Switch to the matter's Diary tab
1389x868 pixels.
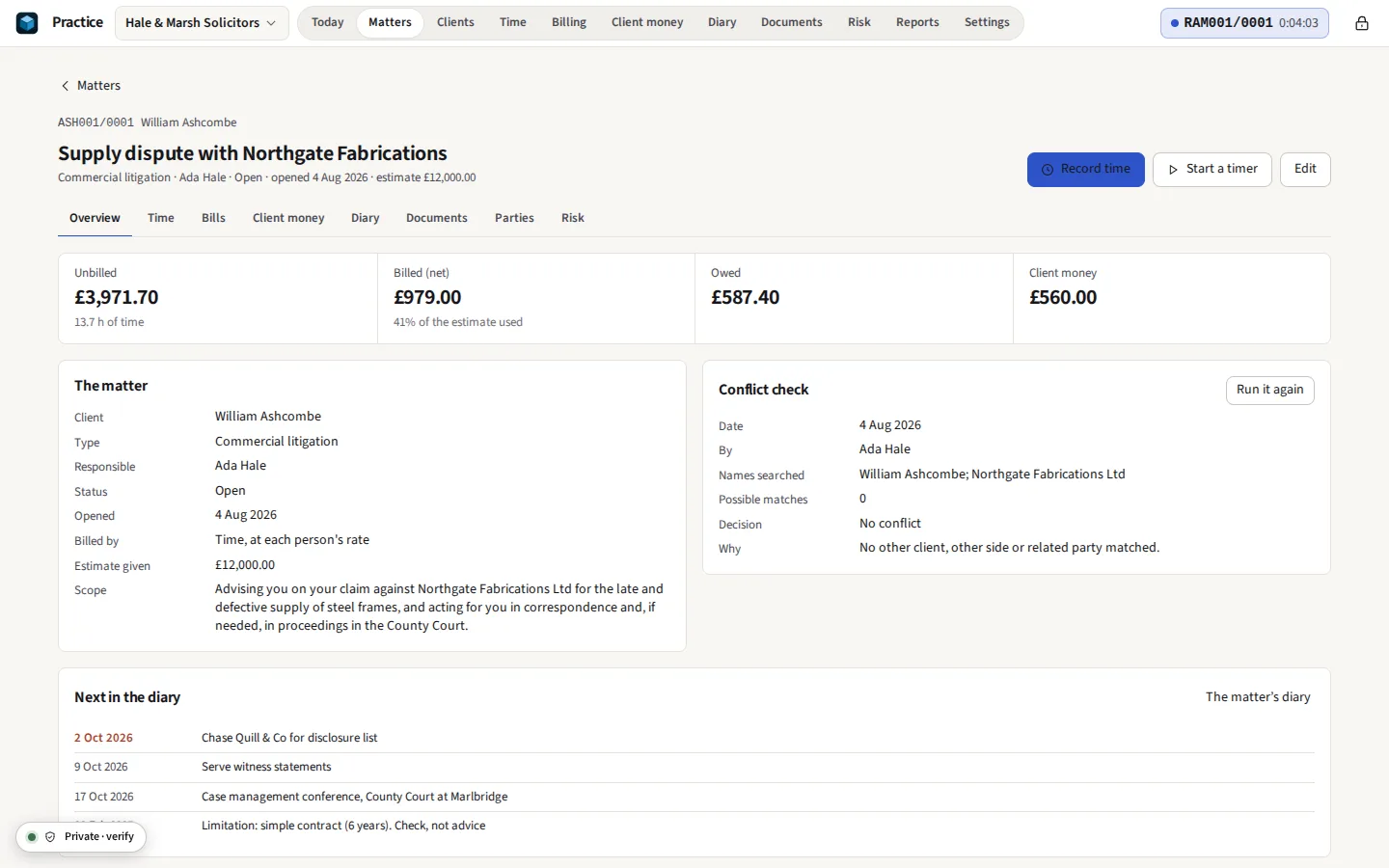point(365,218)
